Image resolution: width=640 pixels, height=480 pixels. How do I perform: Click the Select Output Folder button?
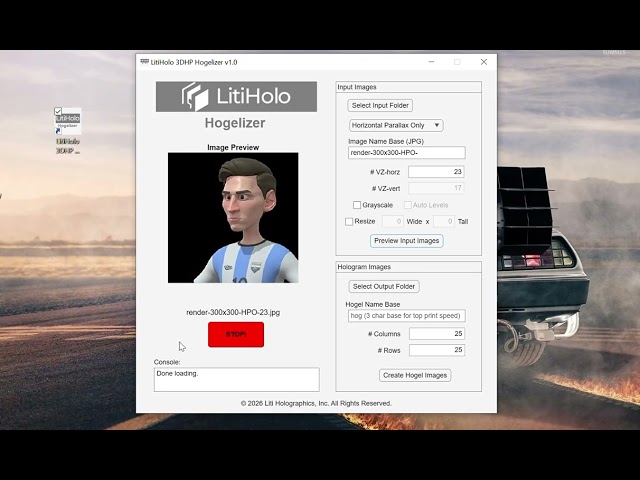pyautogui.click(x=384, y=287)
